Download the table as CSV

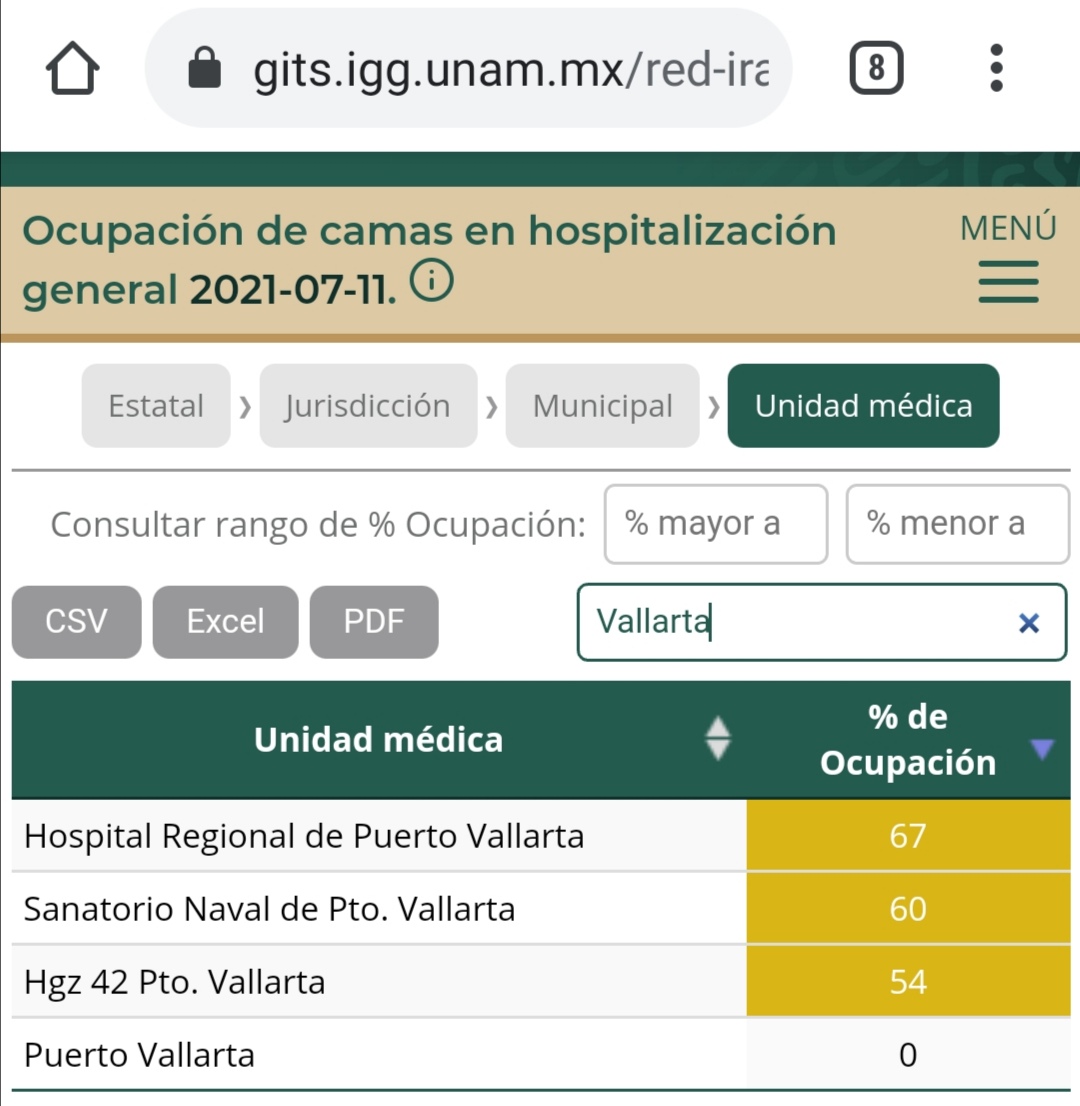76,622
